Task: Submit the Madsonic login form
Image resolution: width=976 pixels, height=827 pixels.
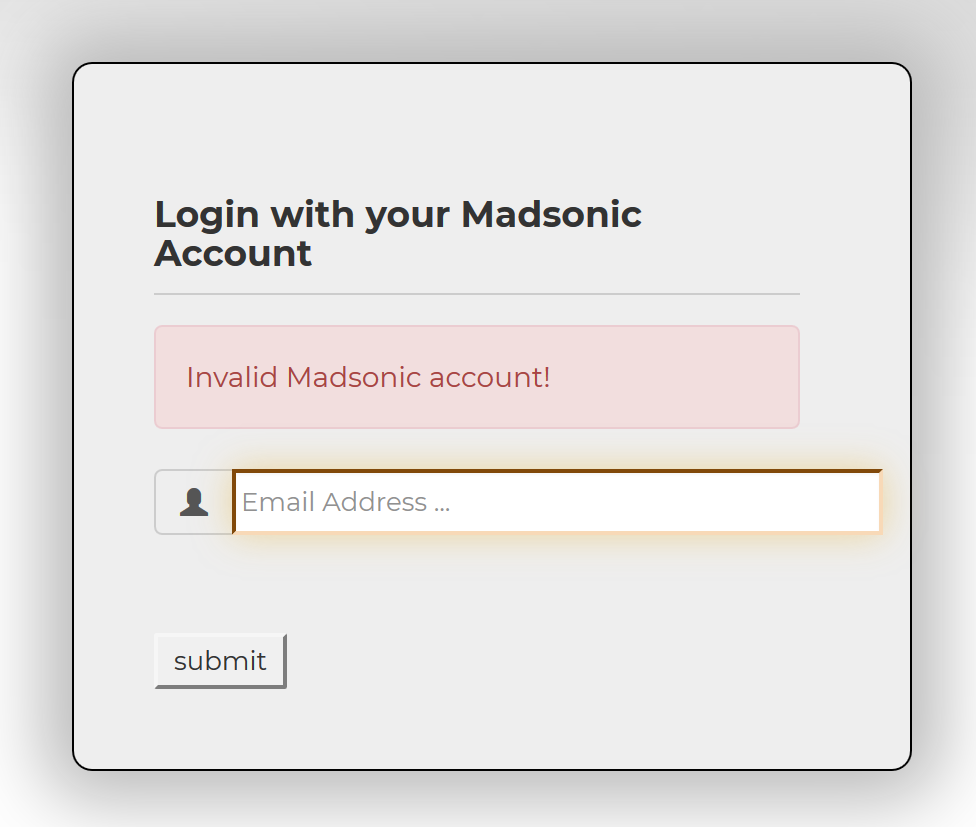Action: point(220,661)
